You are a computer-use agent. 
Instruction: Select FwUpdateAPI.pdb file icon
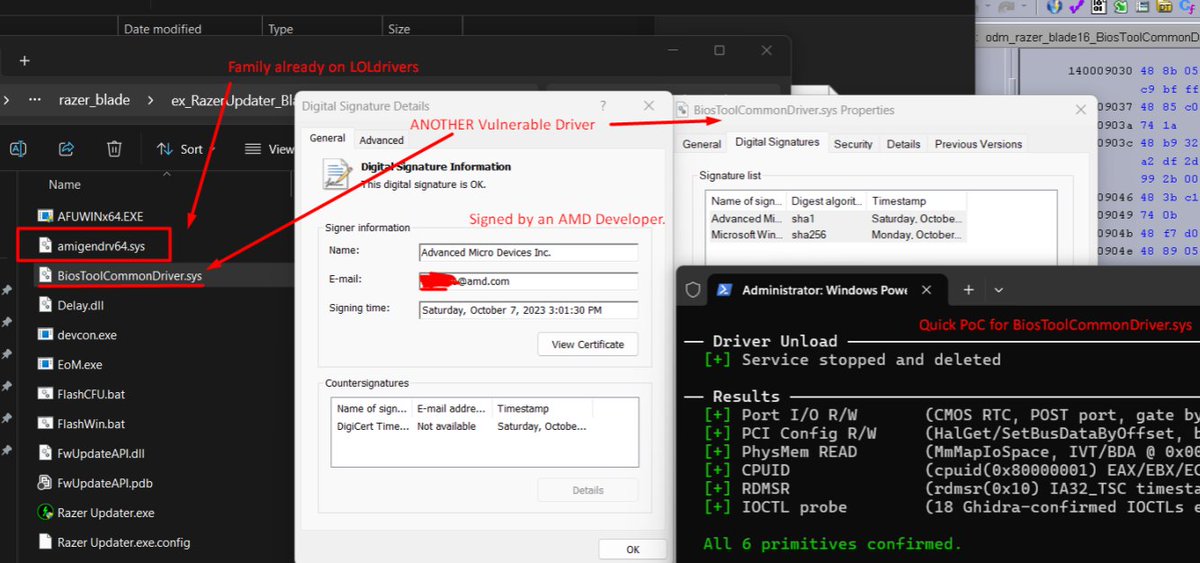(x=44, y=483)
